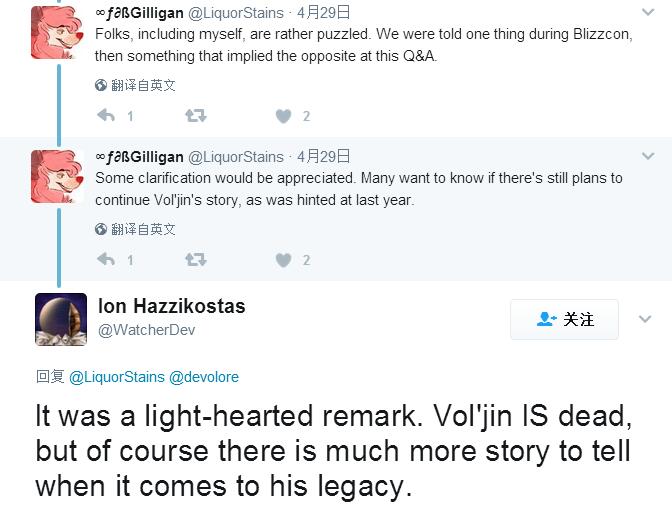Translate the first tweet from English
The height and width of the screenshot is (511, 672).
coord(143,86)
